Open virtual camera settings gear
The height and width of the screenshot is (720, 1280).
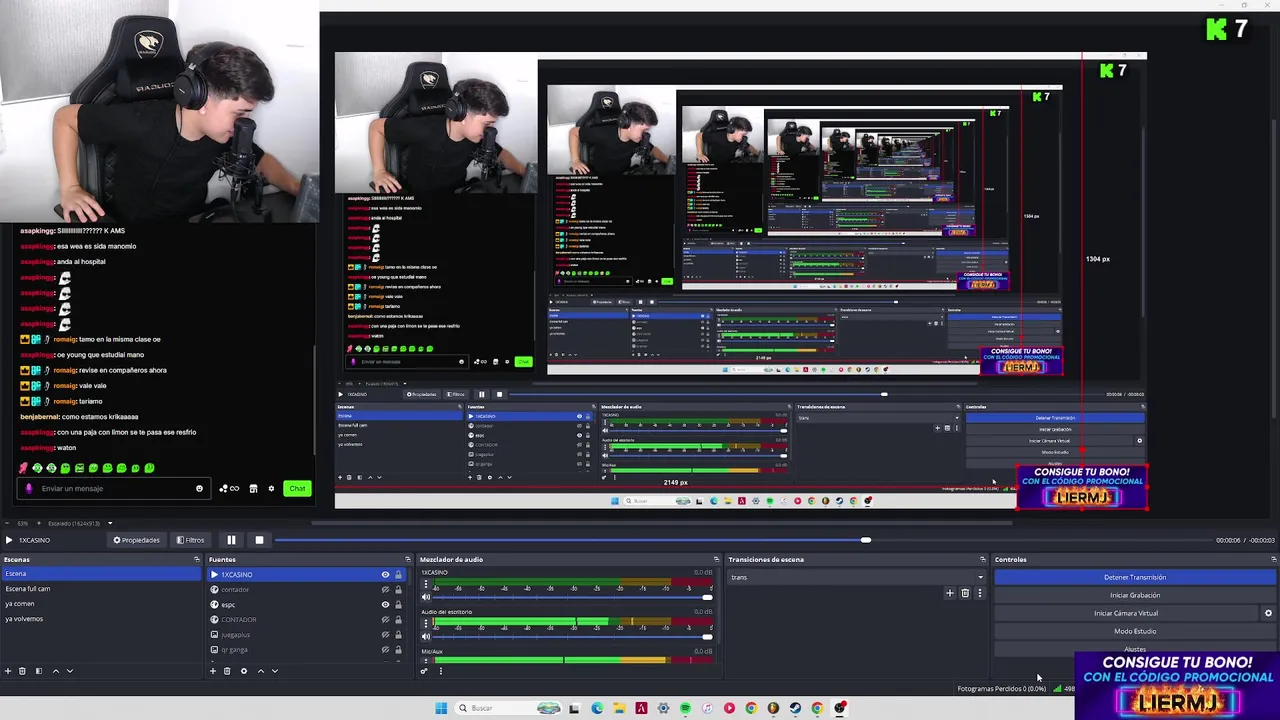click(x=1269, y=613)
